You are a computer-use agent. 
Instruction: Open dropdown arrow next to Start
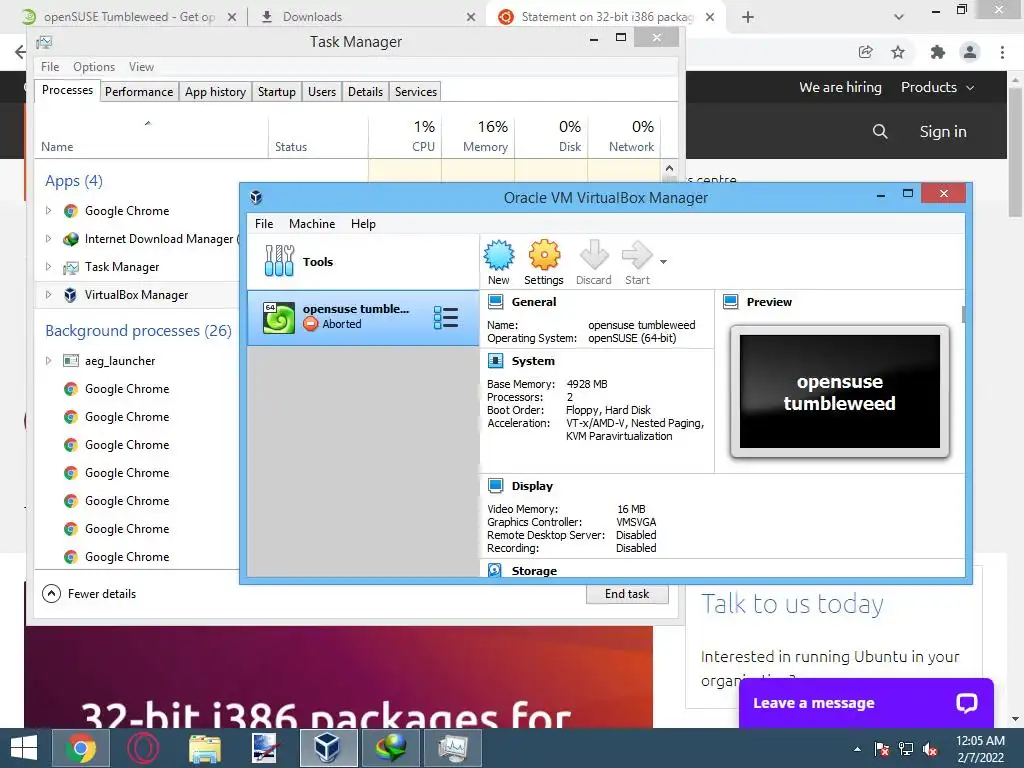click(664, 262)
